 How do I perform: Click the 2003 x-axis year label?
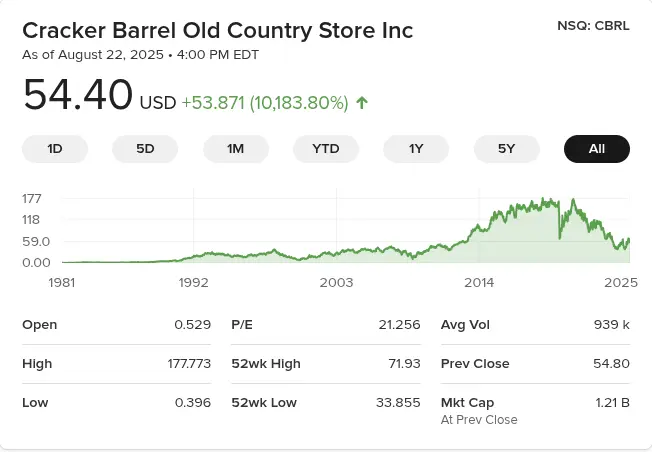pyautogui.click(x=337, y=283)
